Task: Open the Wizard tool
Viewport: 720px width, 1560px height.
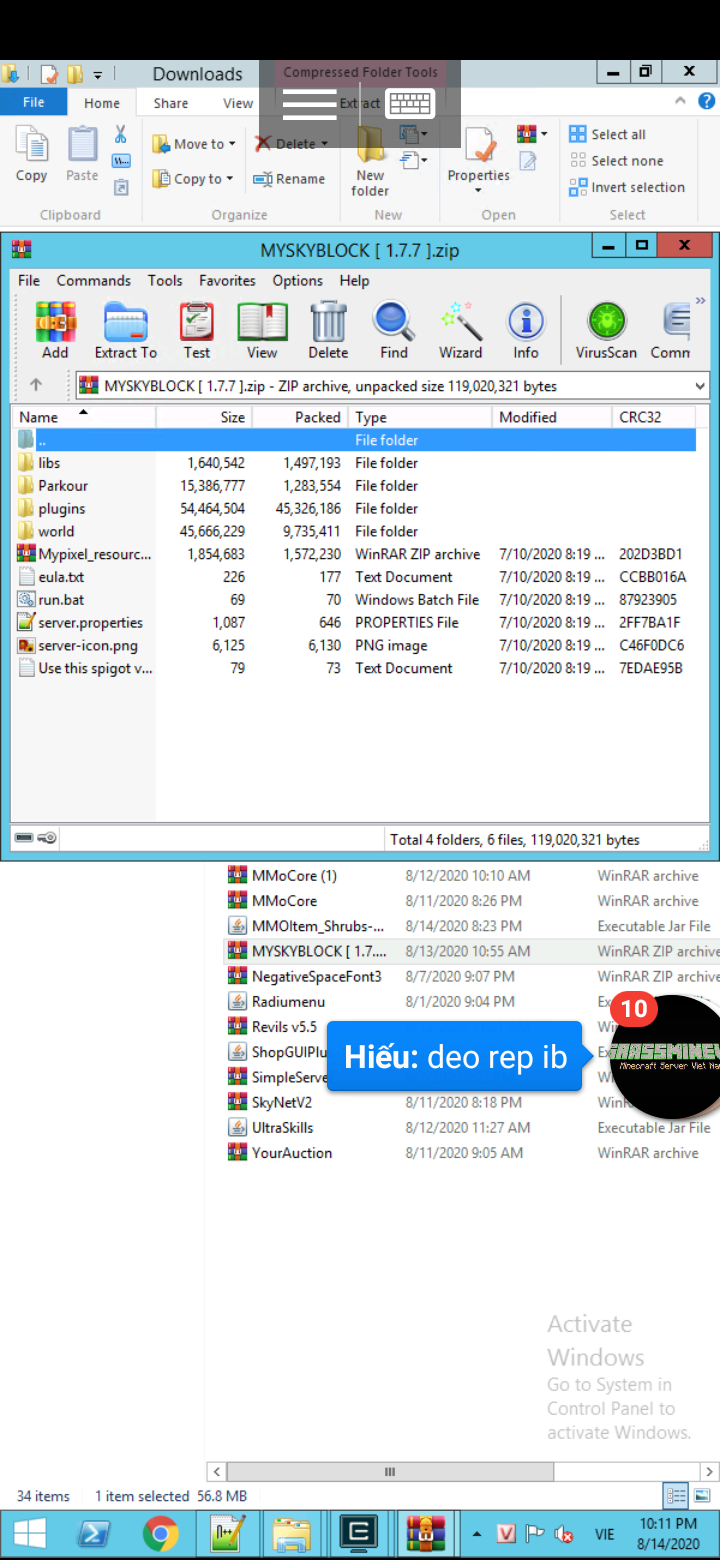Action: (460, 330)
